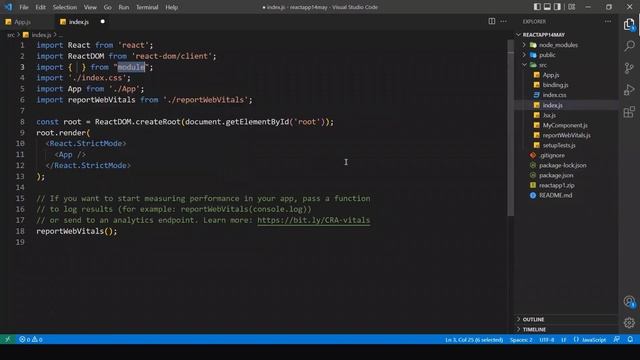Open the editor More Actions ellipsis
The height and width of the screenshot is (360, 640).
click(x=503, y=21)
